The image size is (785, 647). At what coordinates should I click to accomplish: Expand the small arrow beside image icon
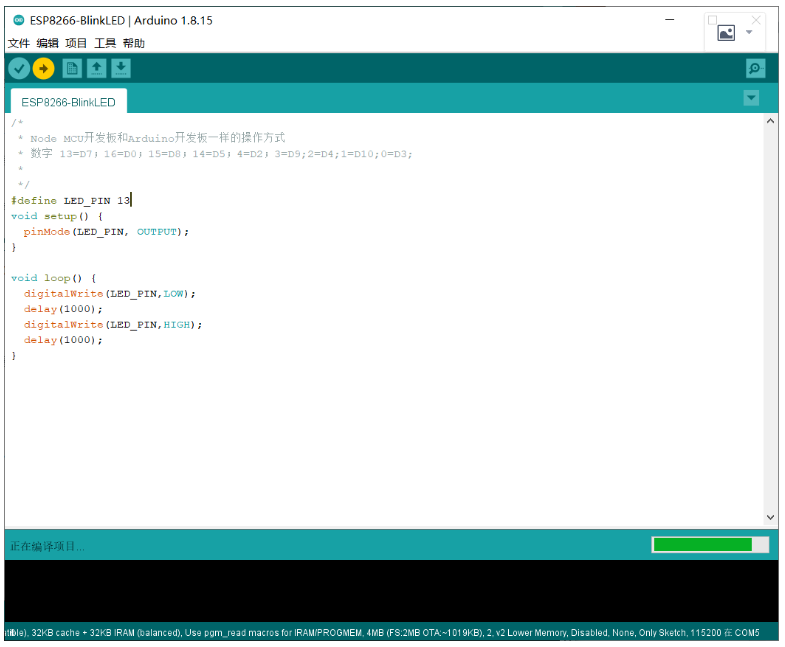coord(749,32)
